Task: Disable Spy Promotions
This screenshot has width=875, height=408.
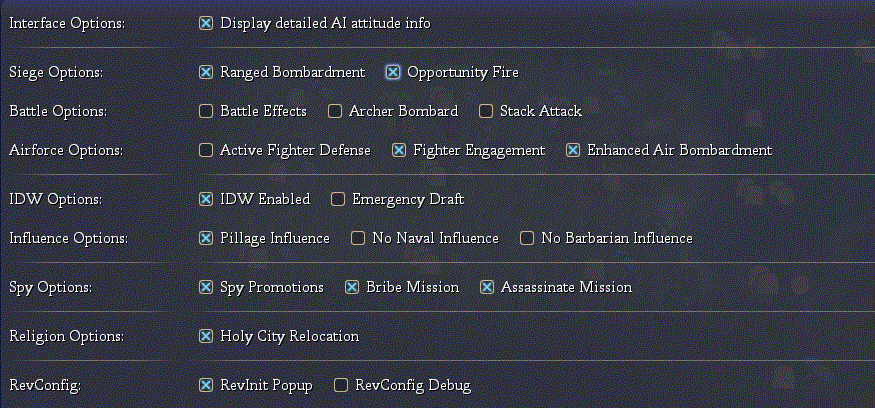Action: click(x=206, y=287)
